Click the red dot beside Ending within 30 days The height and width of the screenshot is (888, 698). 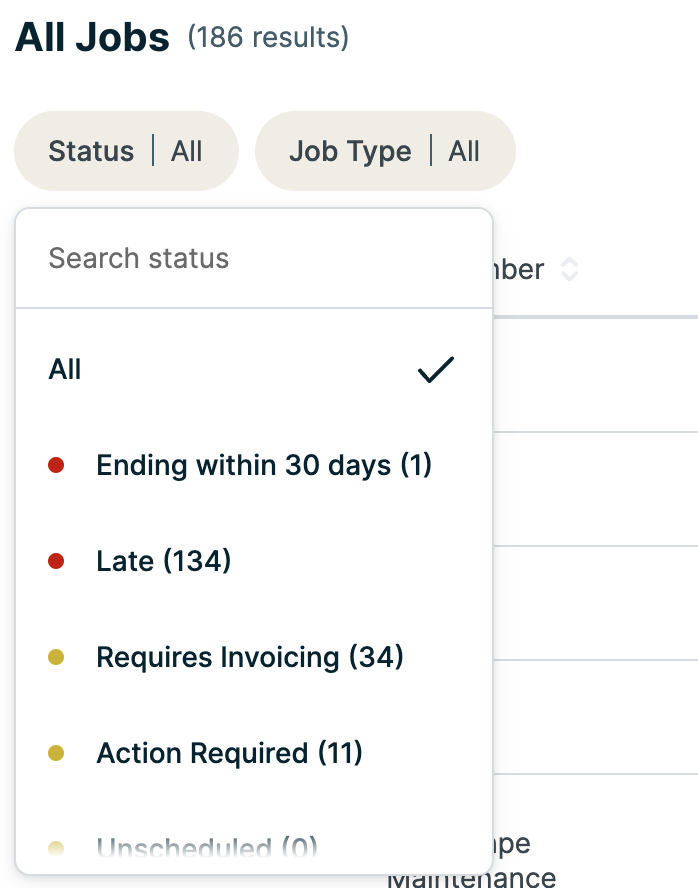(56, 465)
